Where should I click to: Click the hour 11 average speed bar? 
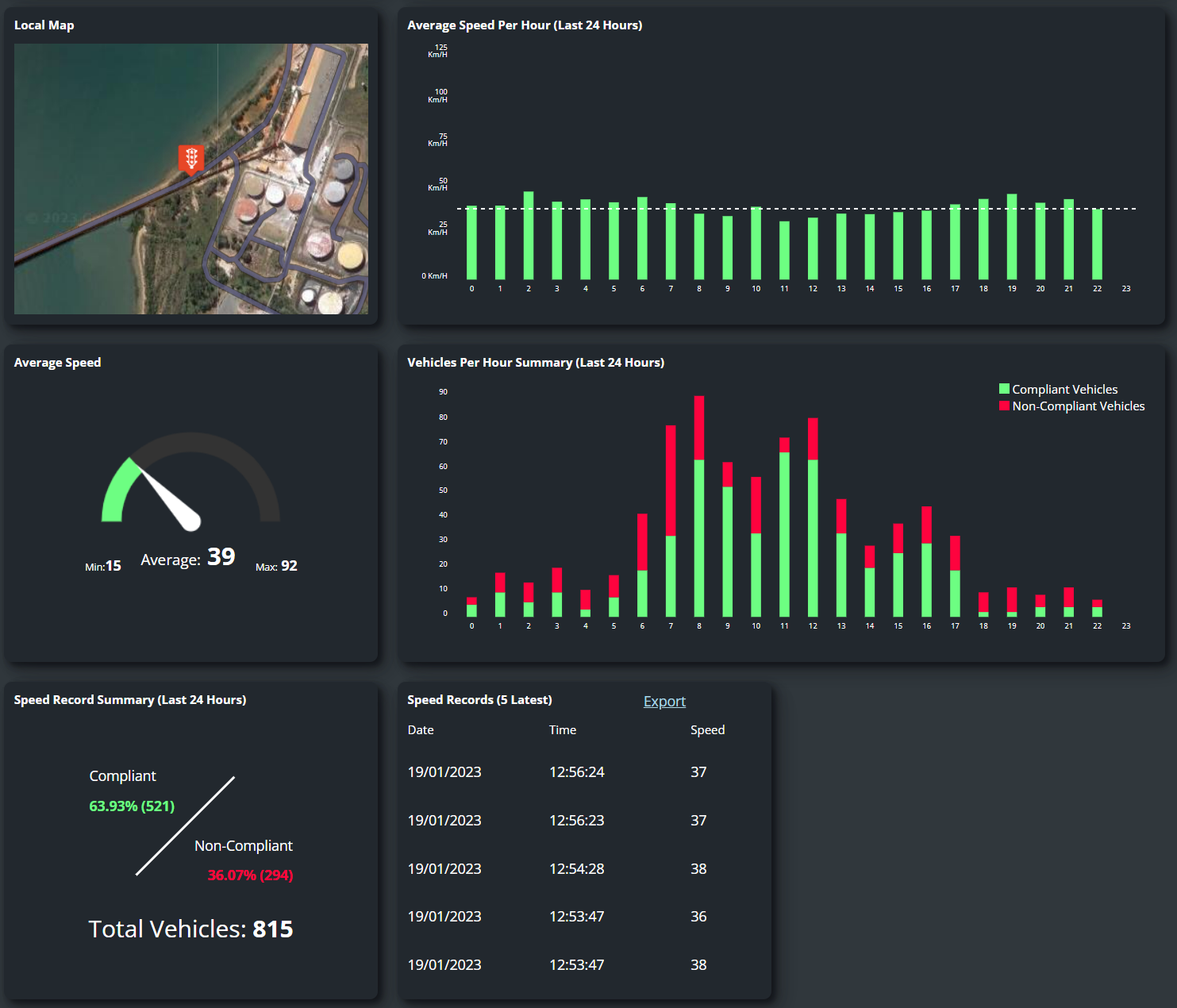point(784,250)
